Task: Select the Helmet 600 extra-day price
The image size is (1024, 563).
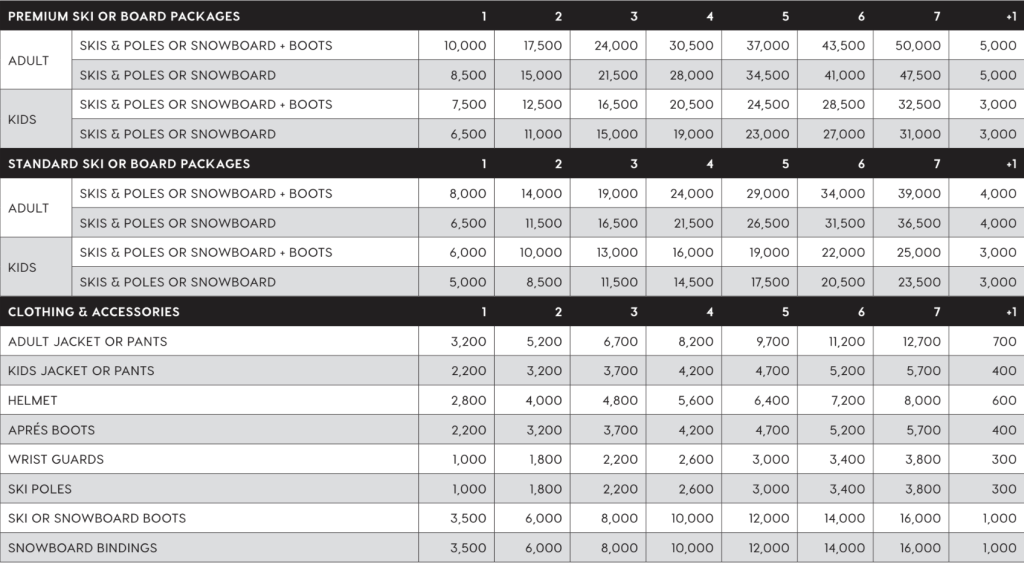Action: (x=1004, y=401)
